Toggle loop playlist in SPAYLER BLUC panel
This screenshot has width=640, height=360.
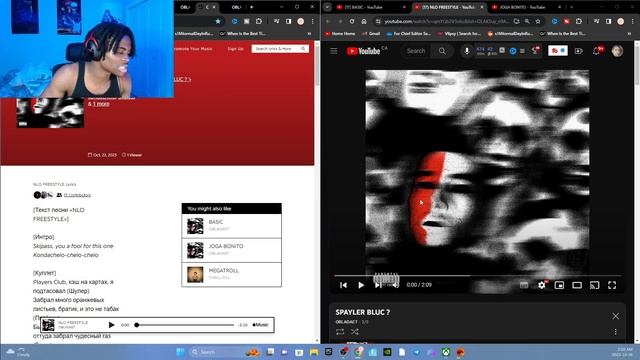340,332
